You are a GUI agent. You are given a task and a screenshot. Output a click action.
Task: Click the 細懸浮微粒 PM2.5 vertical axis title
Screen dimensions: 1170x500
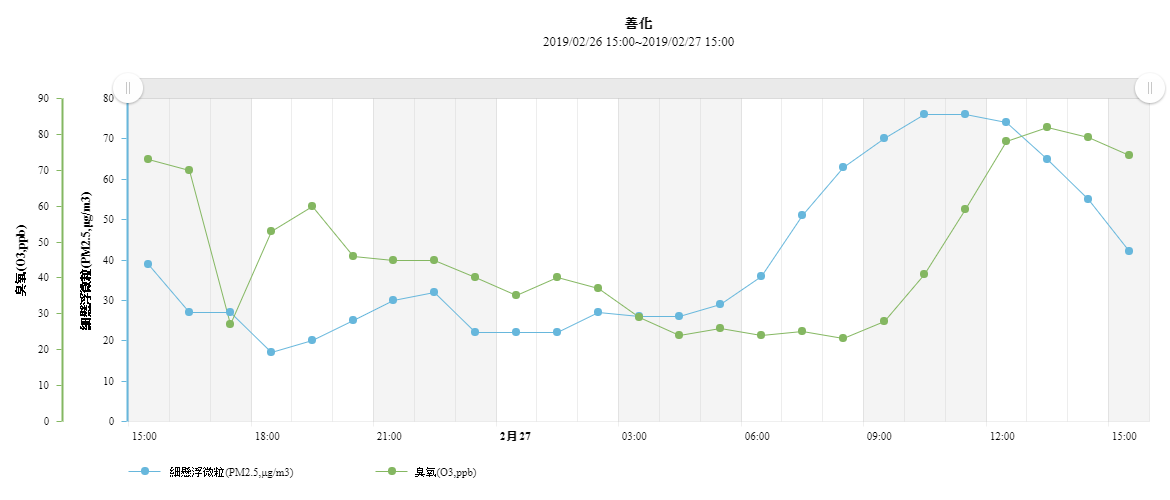[x=86, y=260]
